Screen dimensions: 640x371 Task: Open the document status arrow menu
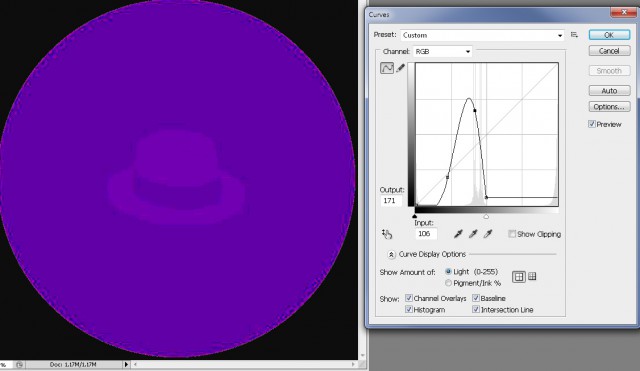pyautogui.click(x=126, y=364)
